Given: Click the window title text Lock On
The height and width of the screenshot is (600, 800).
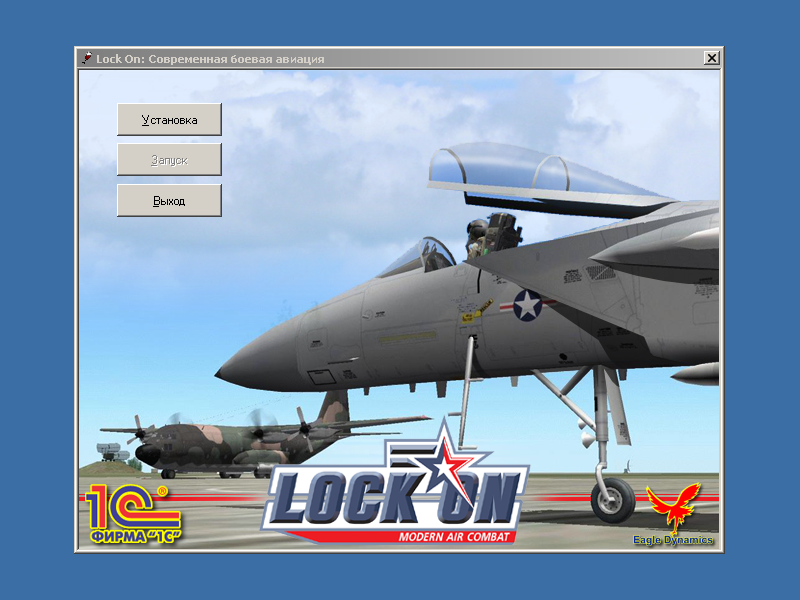Looking at the screenshot, I should click(210, 59).
